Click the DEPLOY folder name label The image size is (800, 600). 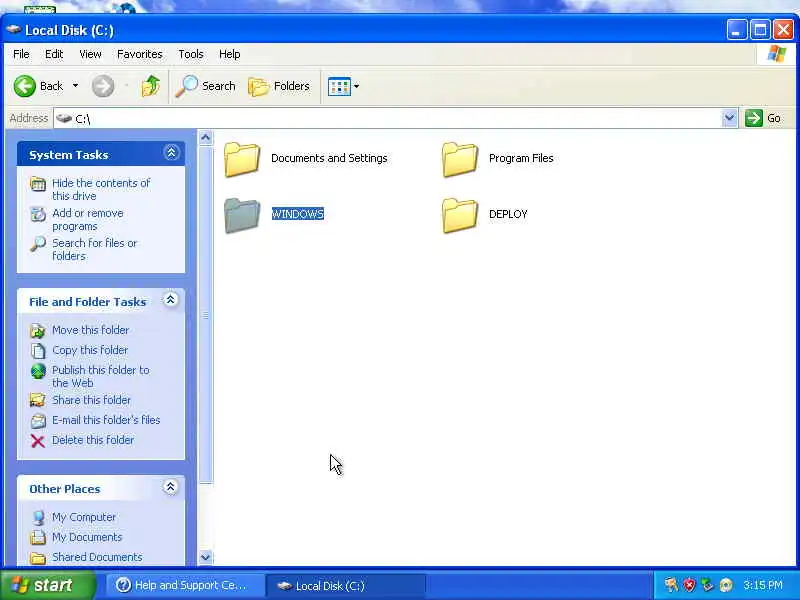tap(508, 214)
